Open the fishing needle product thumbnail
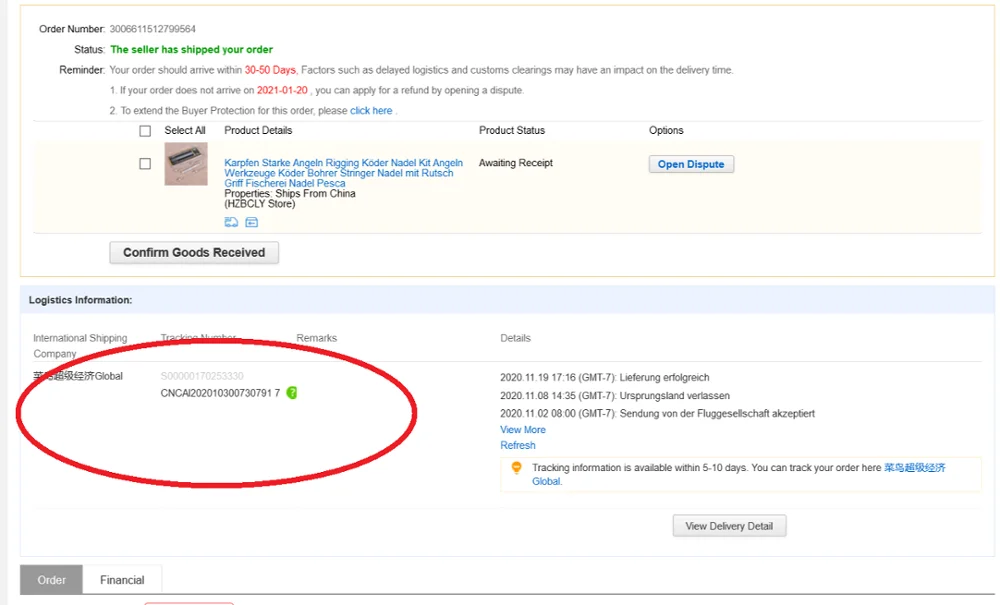The width and height of the screenshot is (1000, 605). point(186,164)
